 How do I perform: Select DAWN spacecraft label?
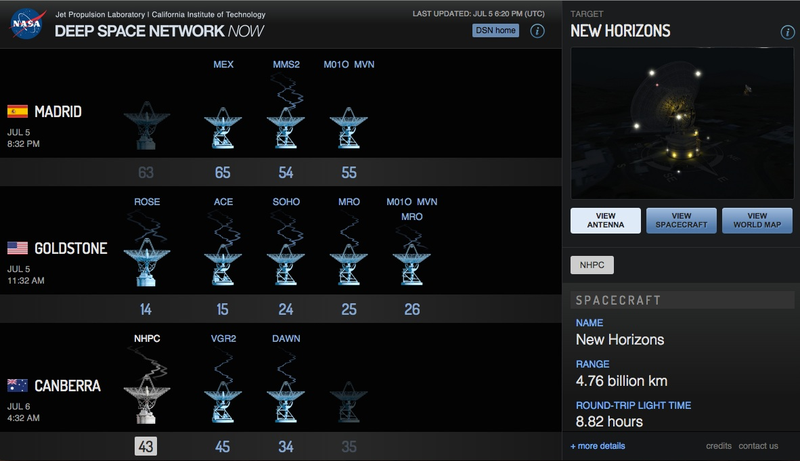tap(286, 339)
